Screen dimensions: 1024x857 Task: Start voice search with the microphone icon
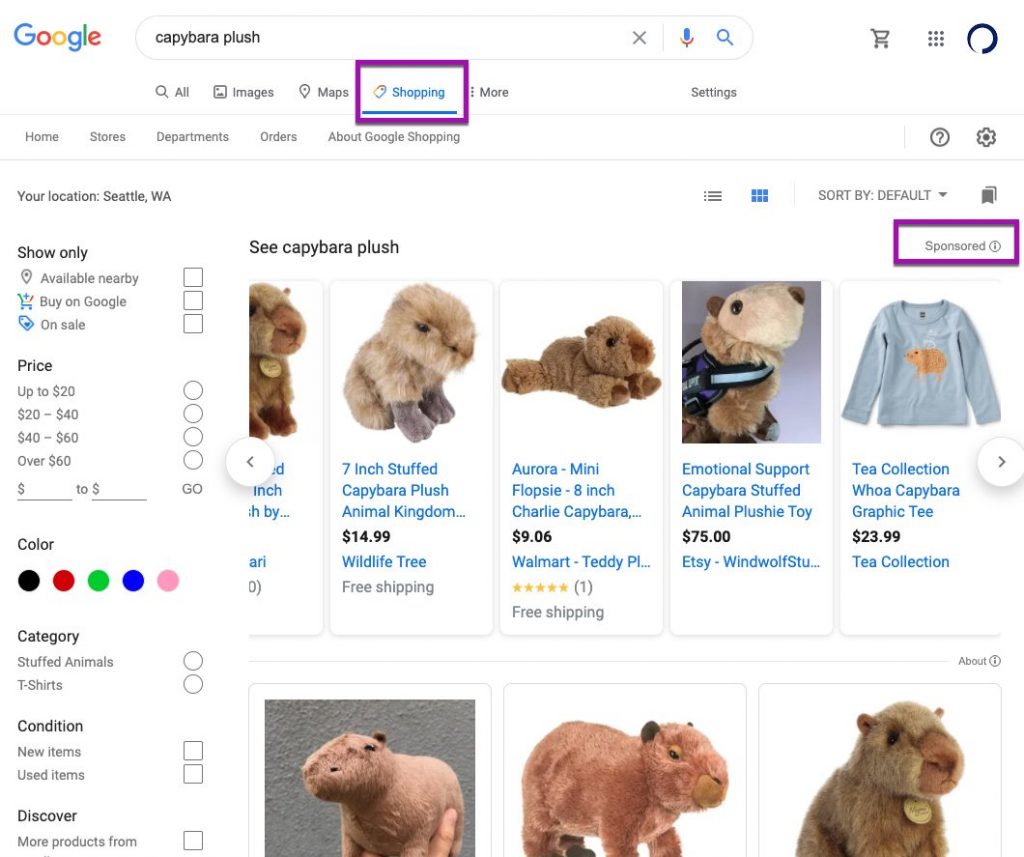(x=686, y=38)
